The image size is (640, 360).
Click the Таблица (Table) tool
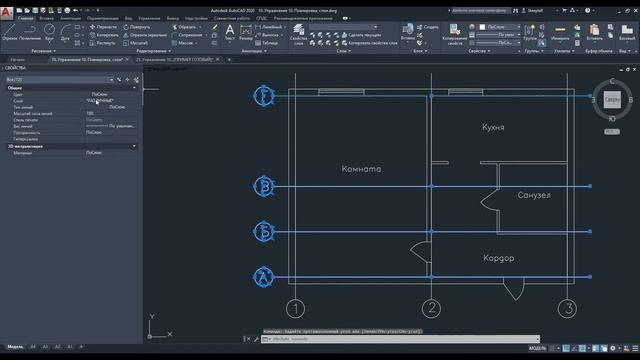[267, 43]
